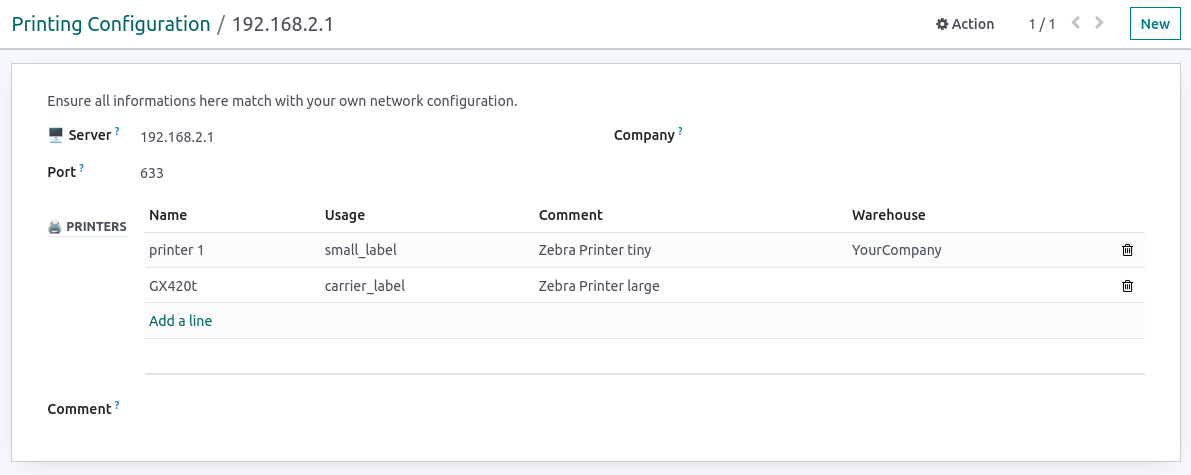1191x475 pixels.
Task: Open the Action gear menu
Action: [x=965, y=24]
